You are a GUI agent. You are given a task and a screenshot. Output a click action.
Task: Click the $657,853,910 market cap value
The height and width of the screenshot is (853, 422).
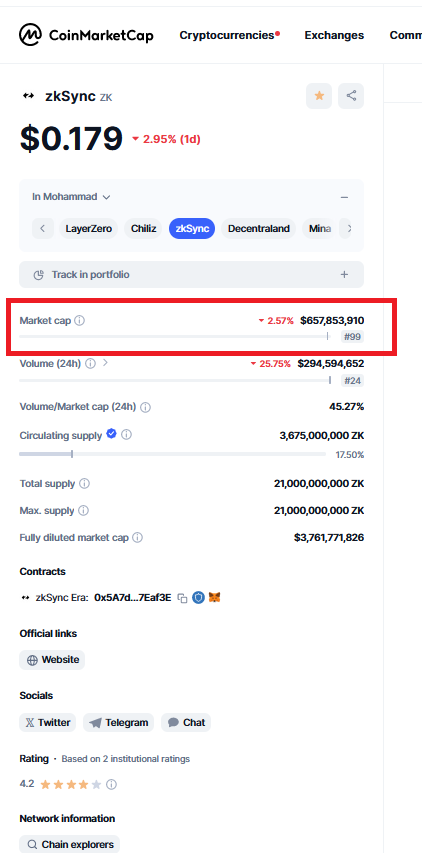(x=332, y=320)
